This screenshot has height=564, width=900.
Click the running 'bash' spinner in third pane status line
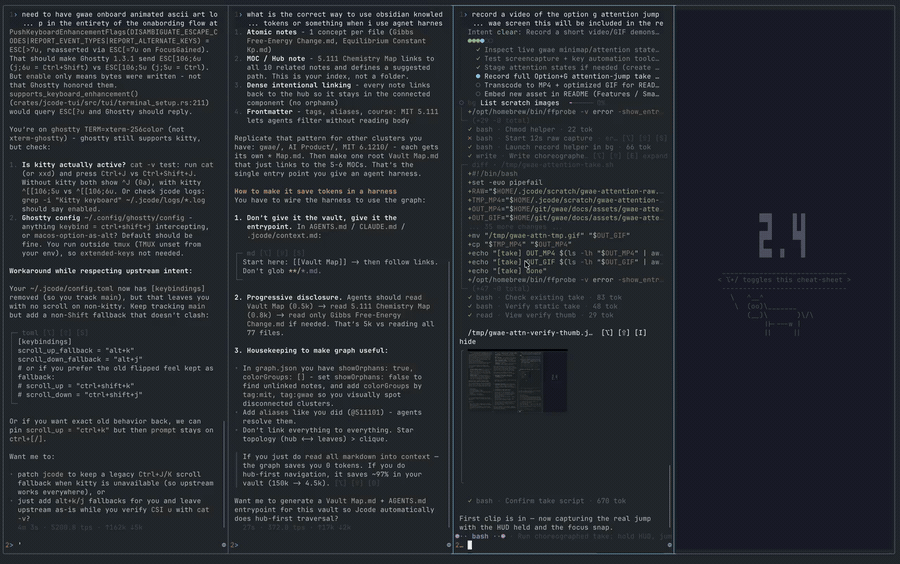[480, 536]
